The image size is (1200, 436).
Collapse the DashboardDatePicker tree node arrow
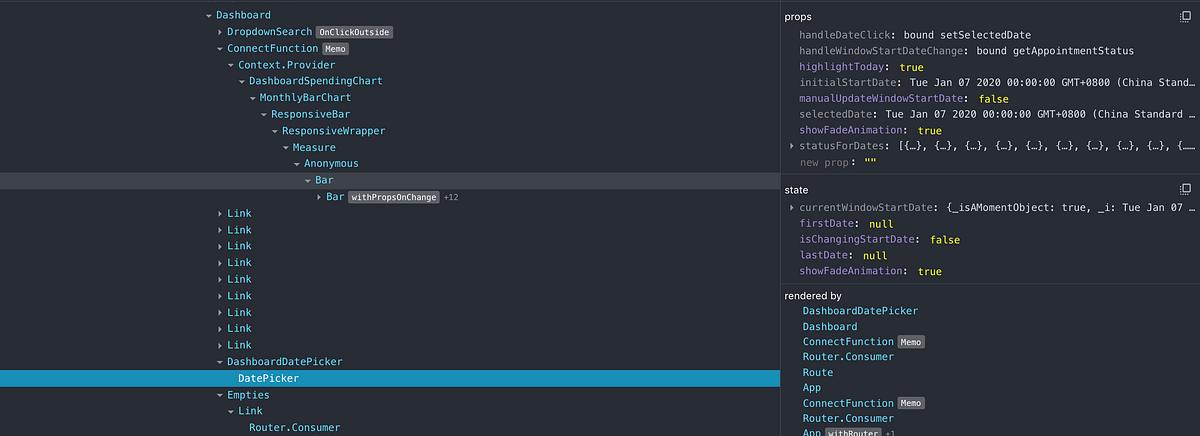coord(219,362)
